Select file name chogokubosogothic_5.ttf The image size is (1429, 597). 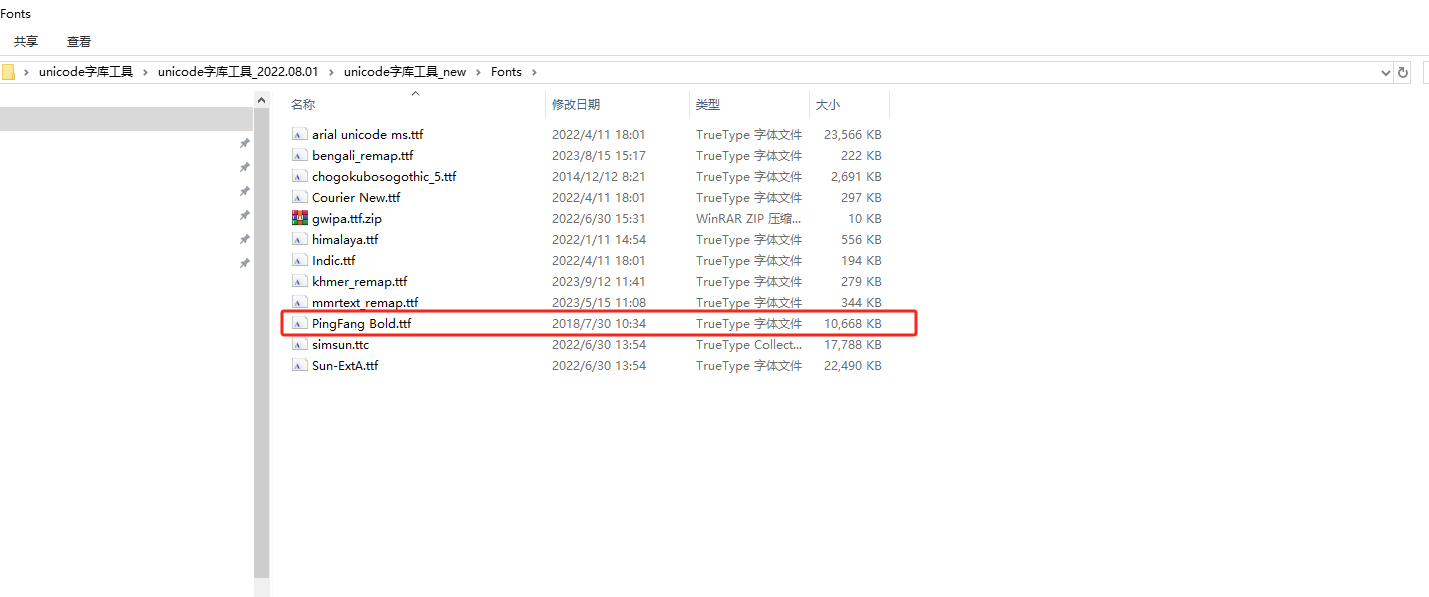(384, 176)
